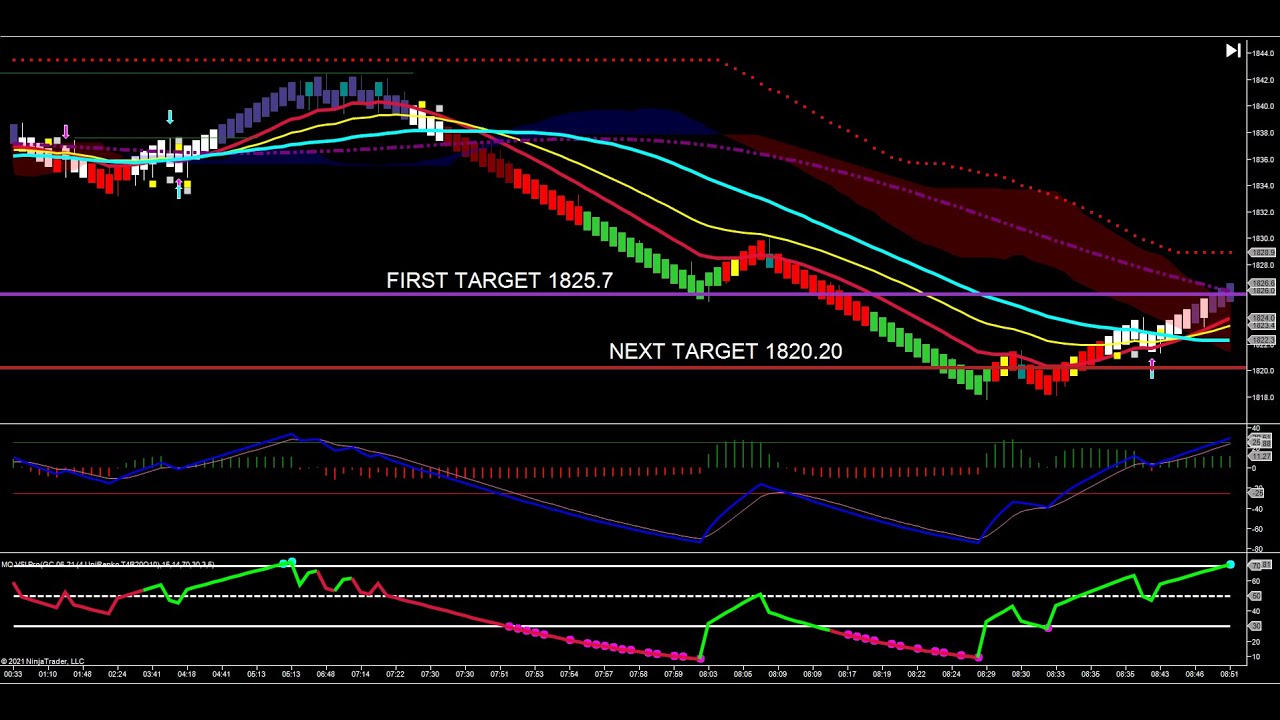Click the 1826.6 price marker tag

tap(1262, 284)
